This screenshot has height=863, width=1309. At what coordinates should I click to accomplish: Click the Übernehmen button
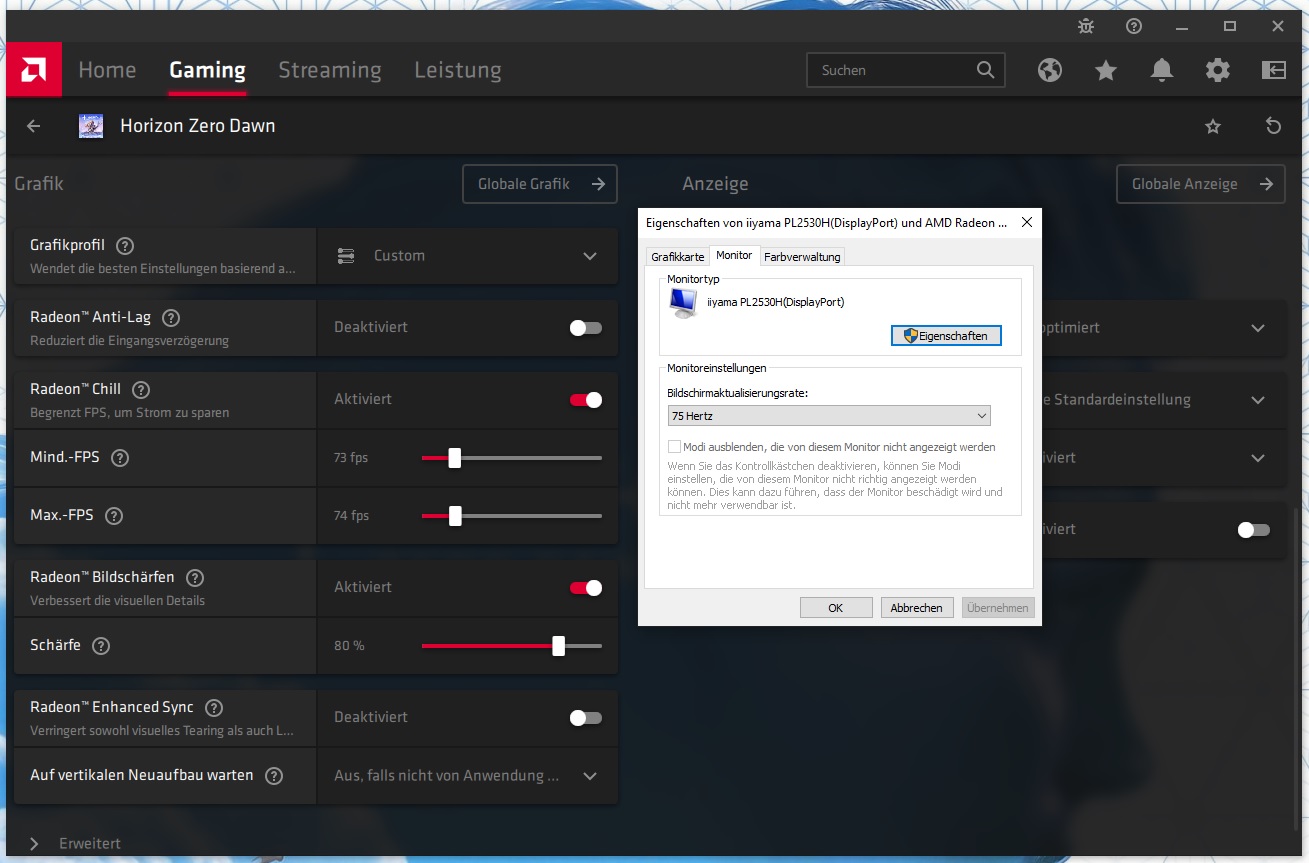click(x=998, y=607)
